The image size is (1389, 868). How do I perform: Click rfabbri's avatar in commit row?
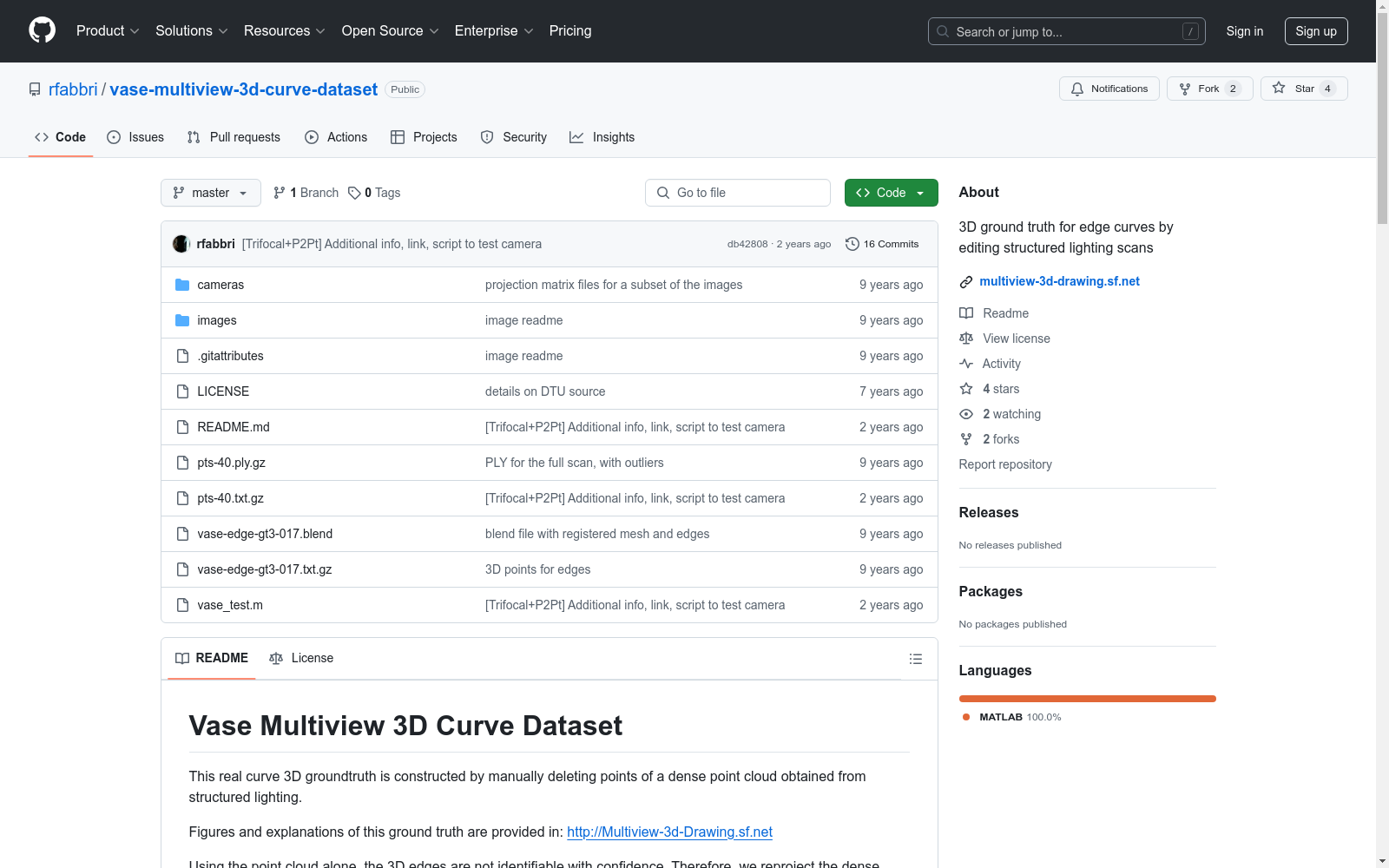click(181, 244)
